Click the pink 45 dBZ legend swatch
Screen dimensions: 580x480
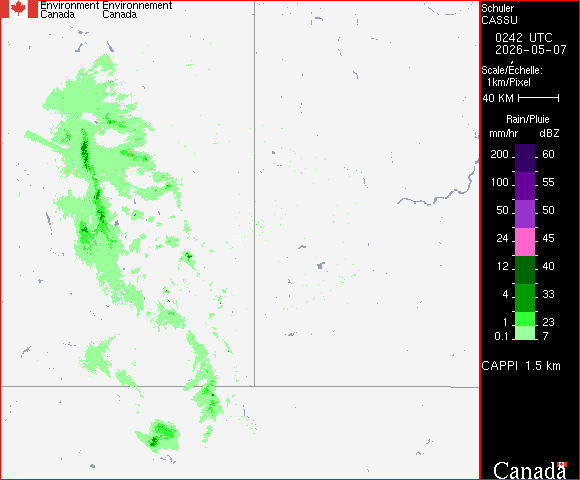click(x=525, y=242)
